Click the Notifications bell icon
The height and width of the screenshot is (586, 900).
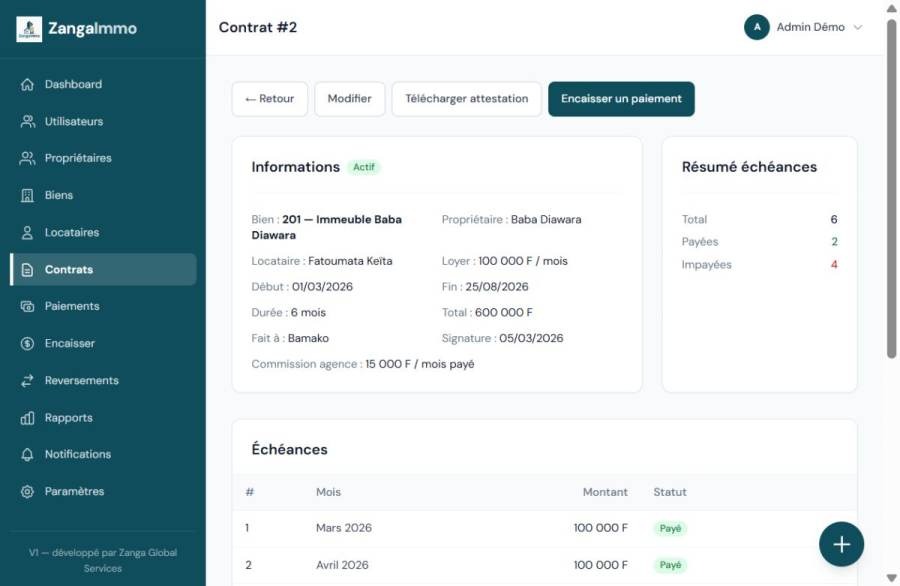pyautogui.click(x=27, y=455)
